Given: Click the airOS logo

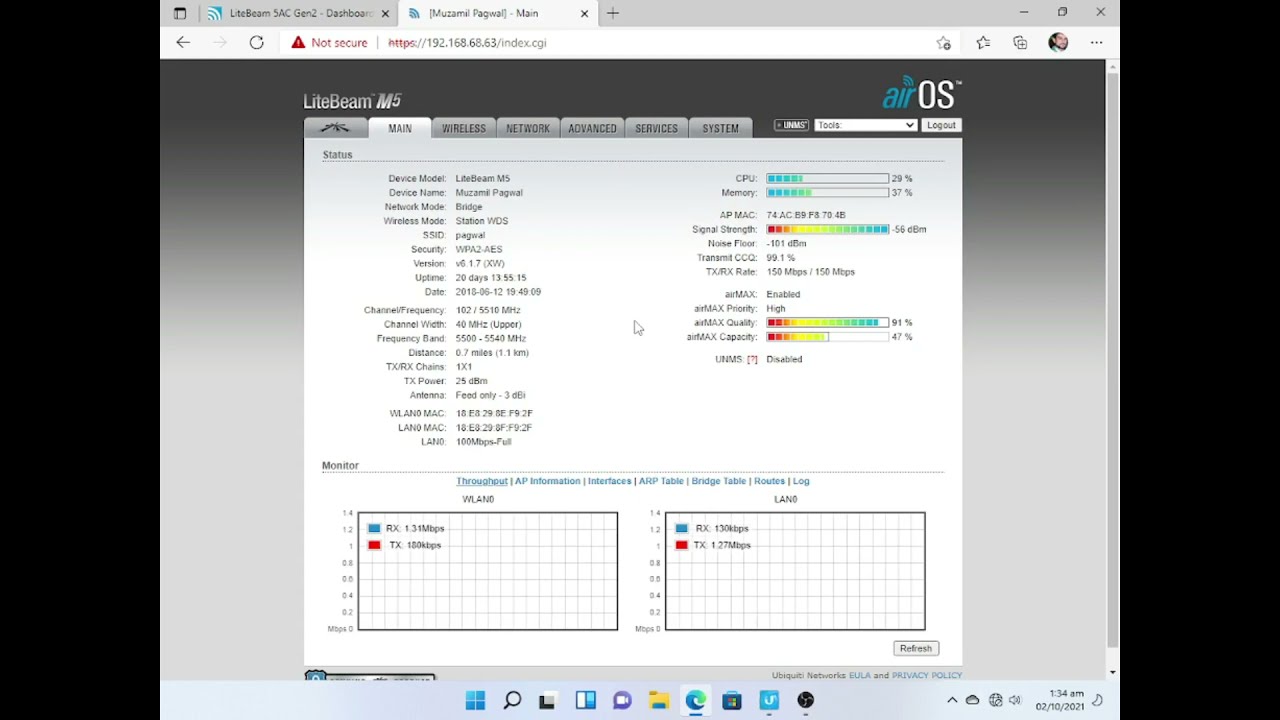Looking at the screenshot, I should (921, 92).
